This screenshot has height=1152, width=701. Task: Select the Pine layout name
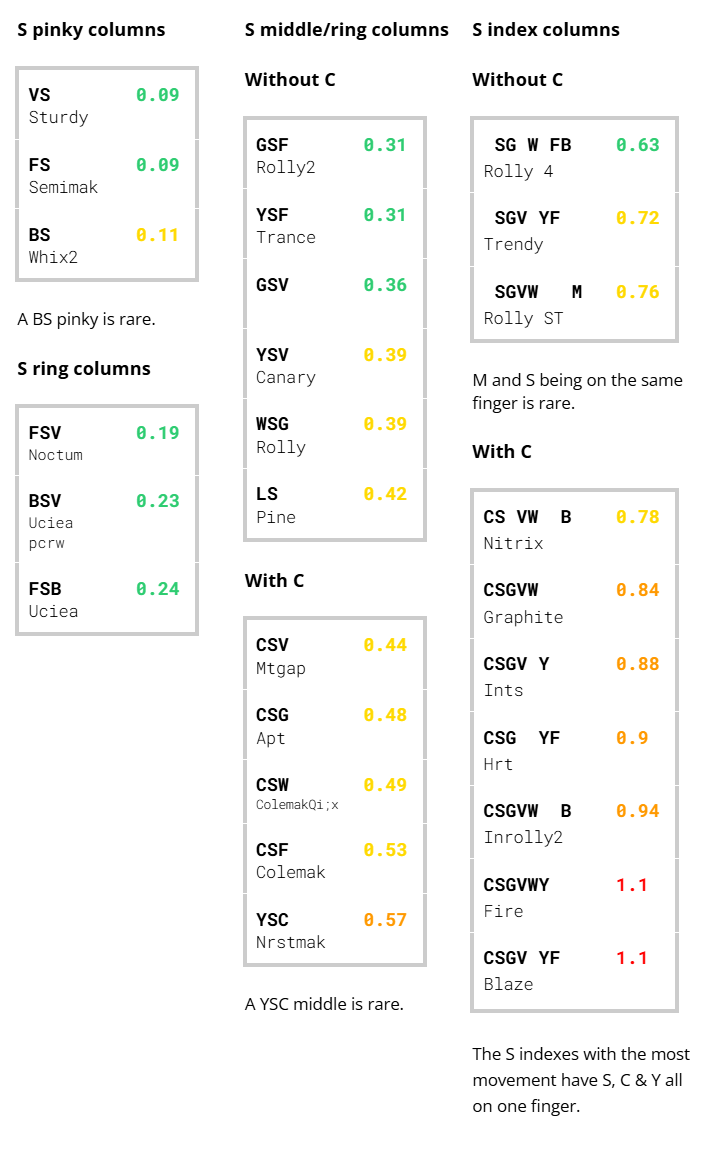tap(276, 517)
